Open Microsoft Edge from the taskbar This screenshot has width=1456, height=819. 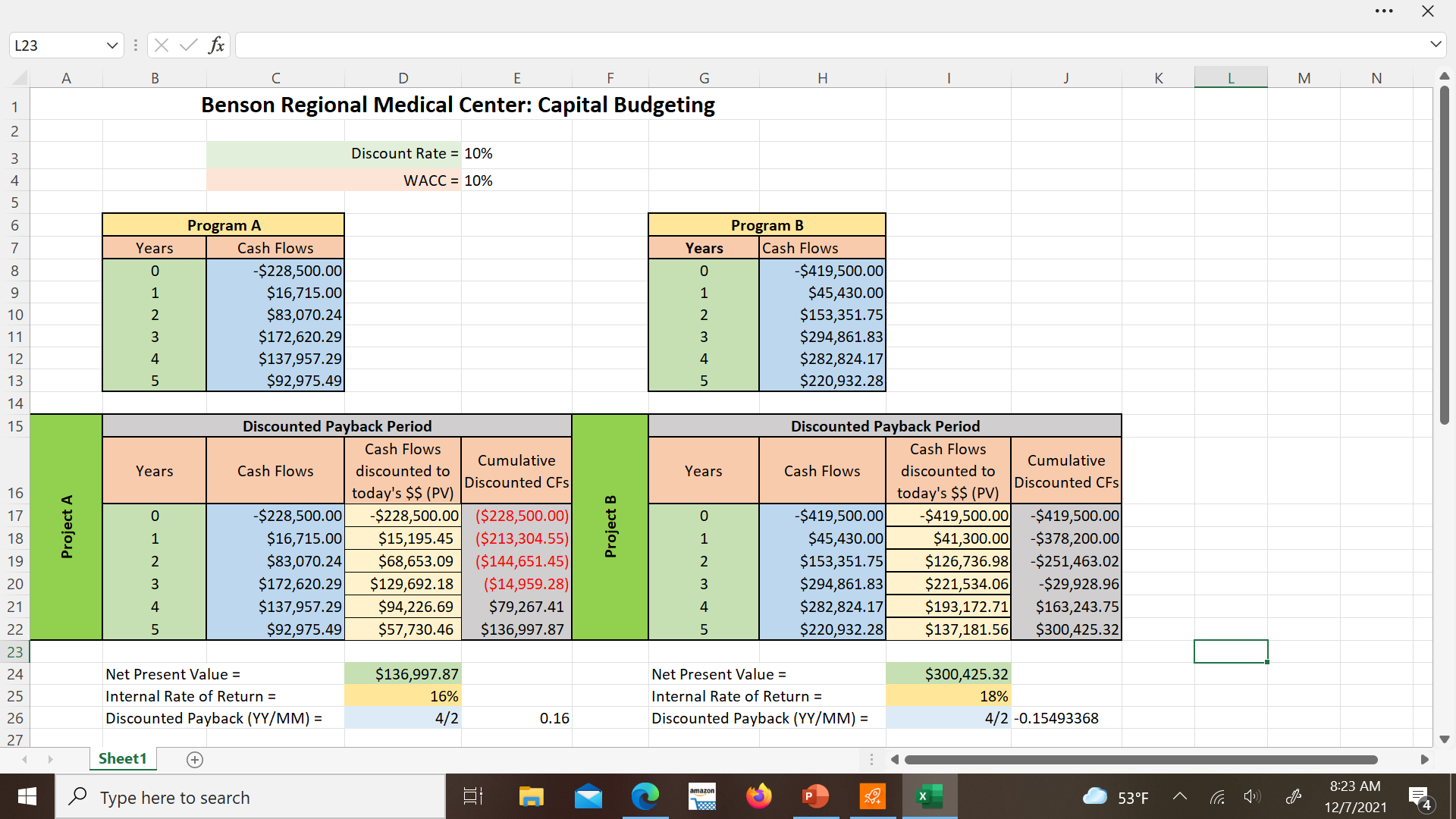point(645,796)
